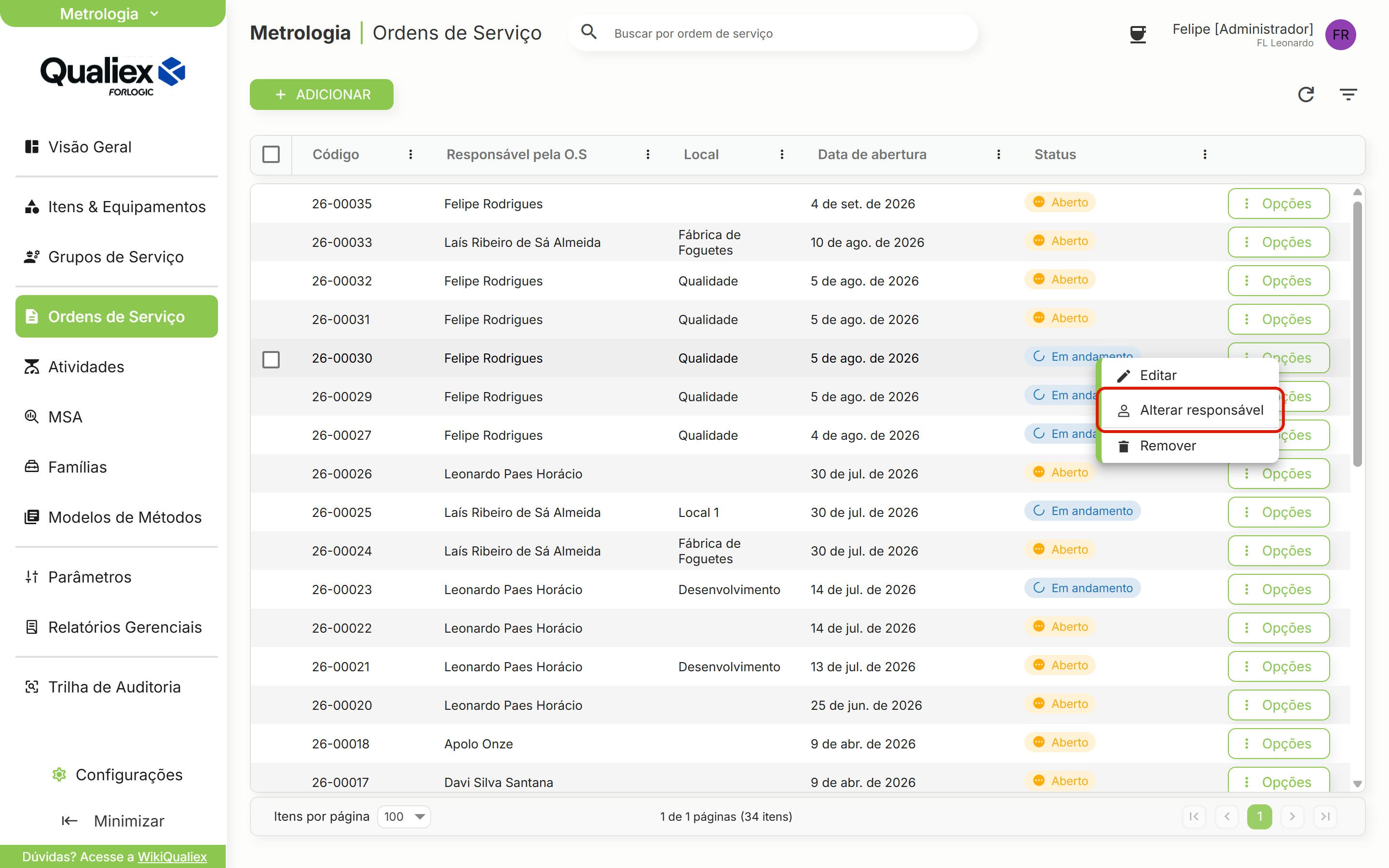Viewport: 1389px width, 868px height.
Task: Click the Relatórios Gerenciais report icon
Action: click(32, 627)
